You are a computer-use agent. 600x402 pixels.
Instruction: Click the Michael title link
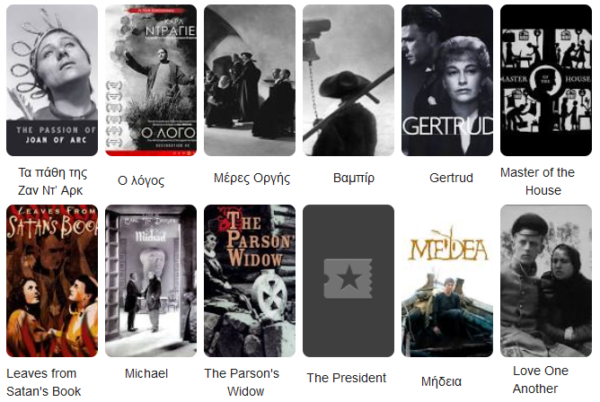(146, 373)
